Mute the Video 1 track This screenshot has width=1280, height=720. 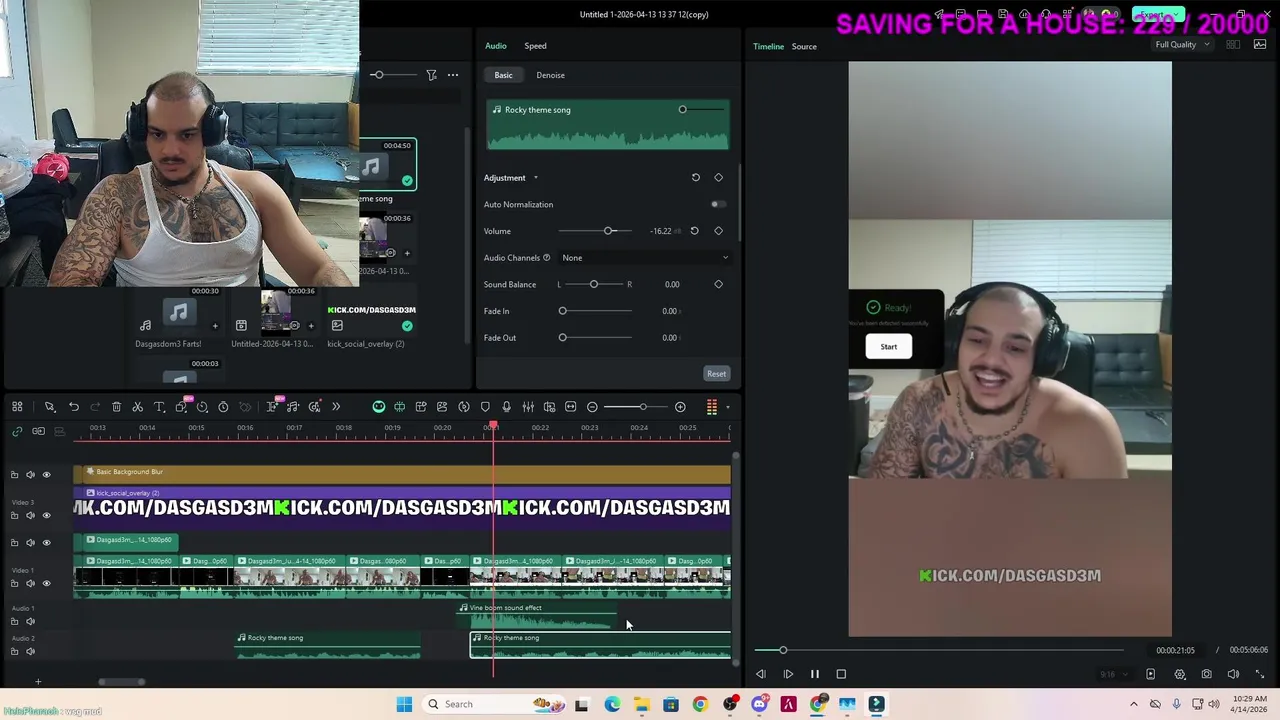pos(30,583)
